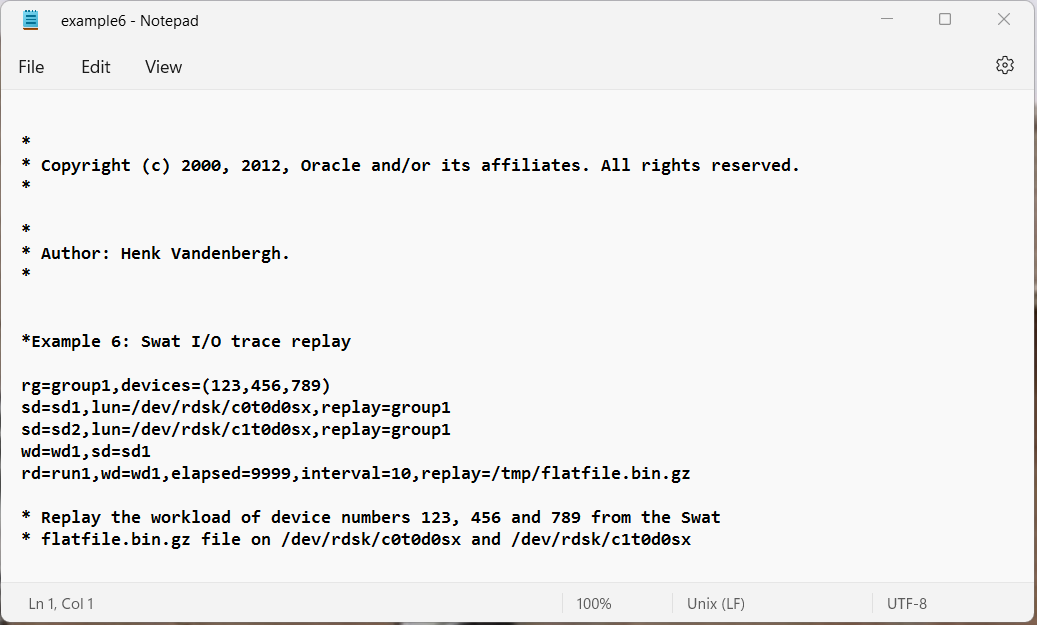
Task: Close the example6 Notepad window
Action: coord(1004,19)
